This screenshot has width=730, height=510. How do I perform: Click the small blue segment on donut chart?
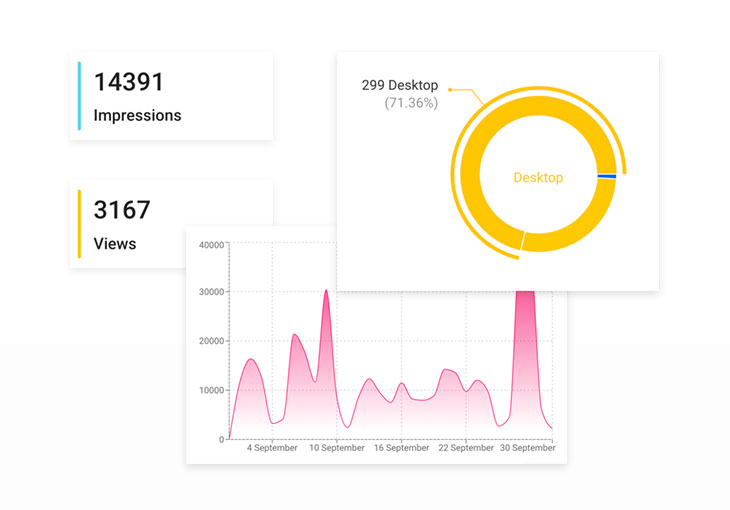(606, 177)
